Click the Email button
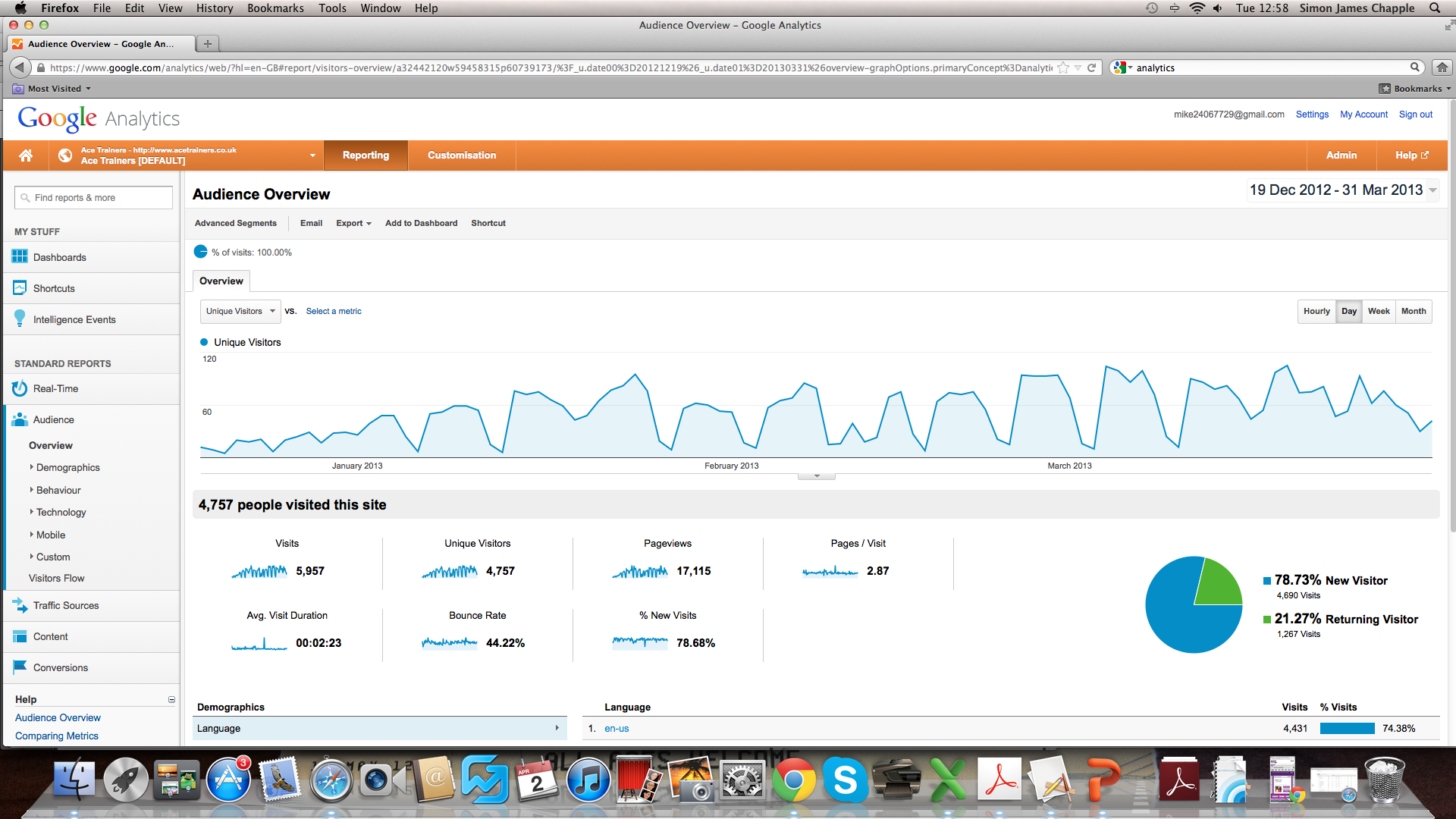Viewport: 1456px width, 819px height. (x=311, y=223)
